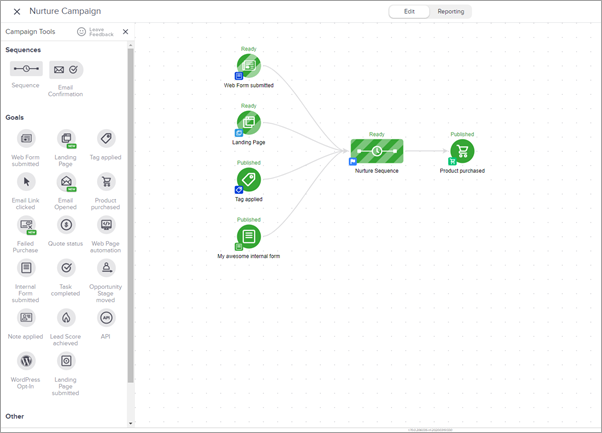The width and height of the screenshot is (602, 433).
Task: Choose the Email Link clicked goal icon
Action: [x=26, y=182]
